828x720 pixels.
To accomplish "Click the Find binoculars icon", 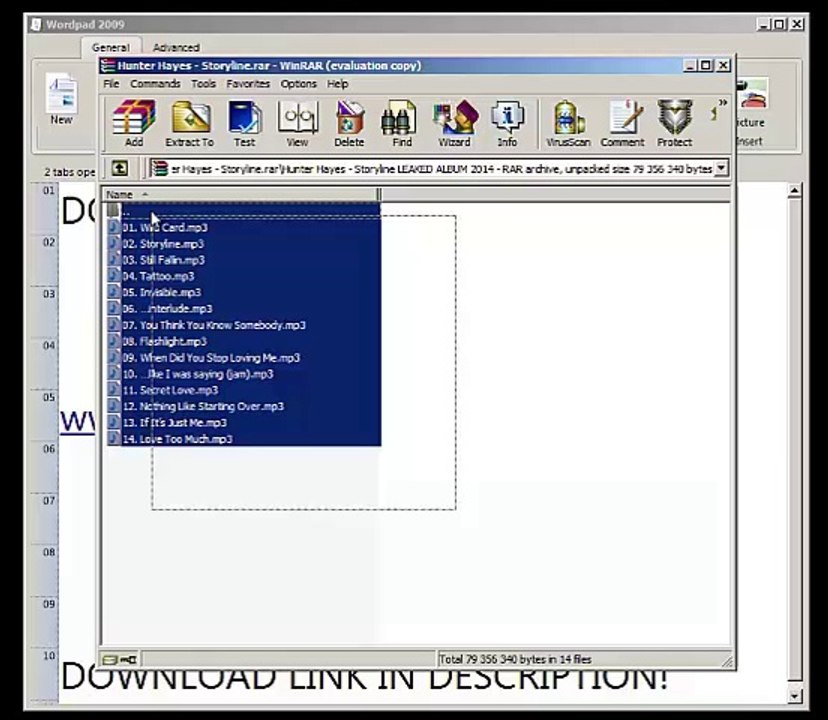I will tap(399, 117).
